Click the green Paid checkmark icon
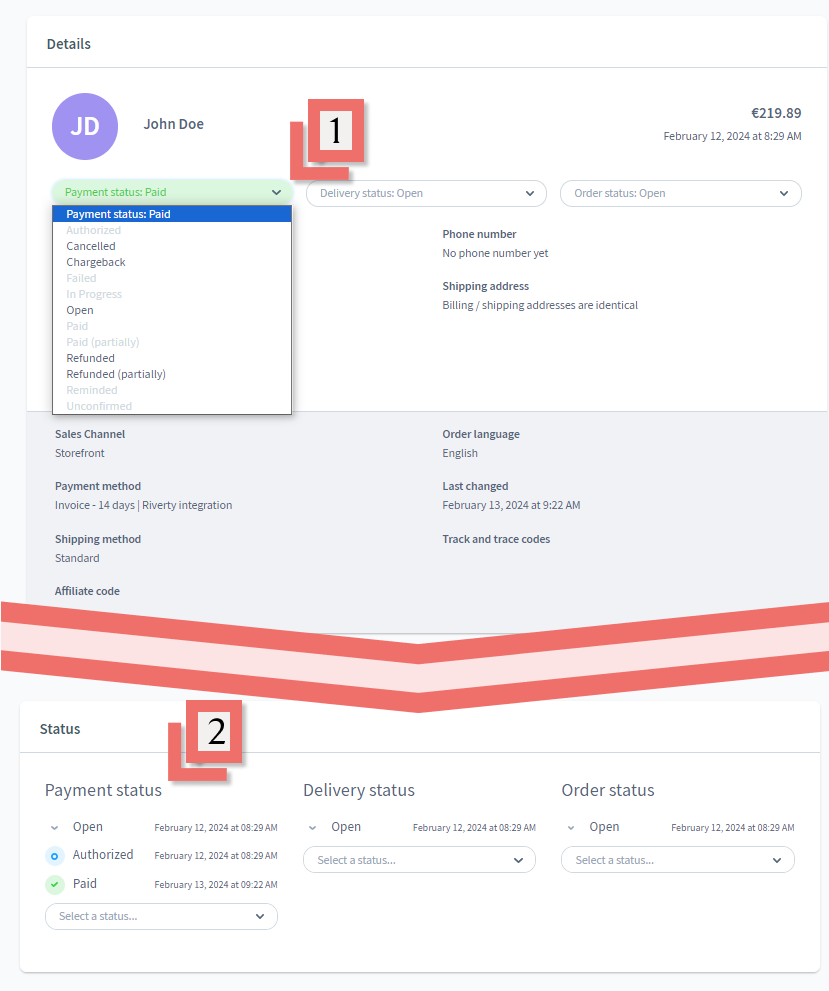 (54, 884)
